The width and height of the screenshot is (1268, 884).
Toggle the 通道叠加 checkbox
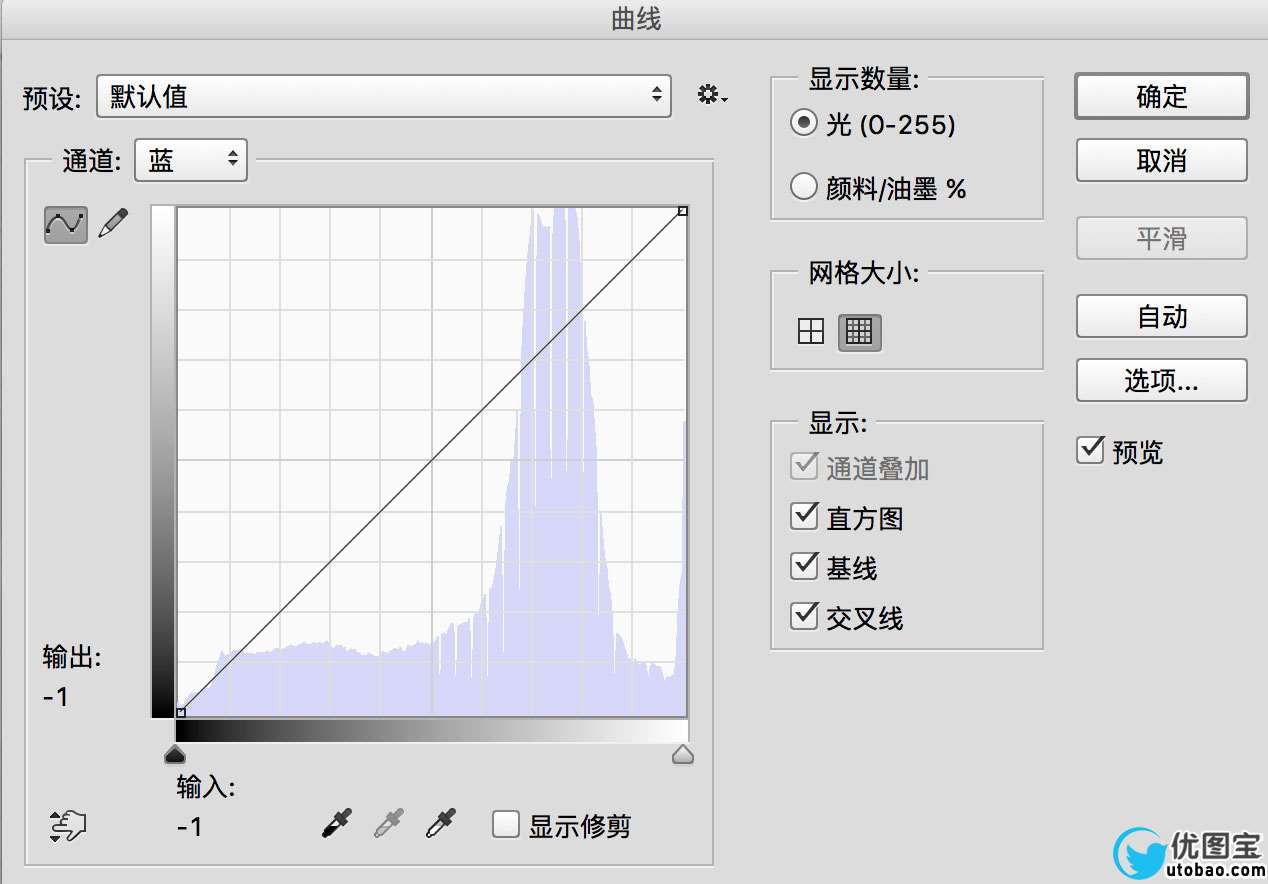(804, 466)
